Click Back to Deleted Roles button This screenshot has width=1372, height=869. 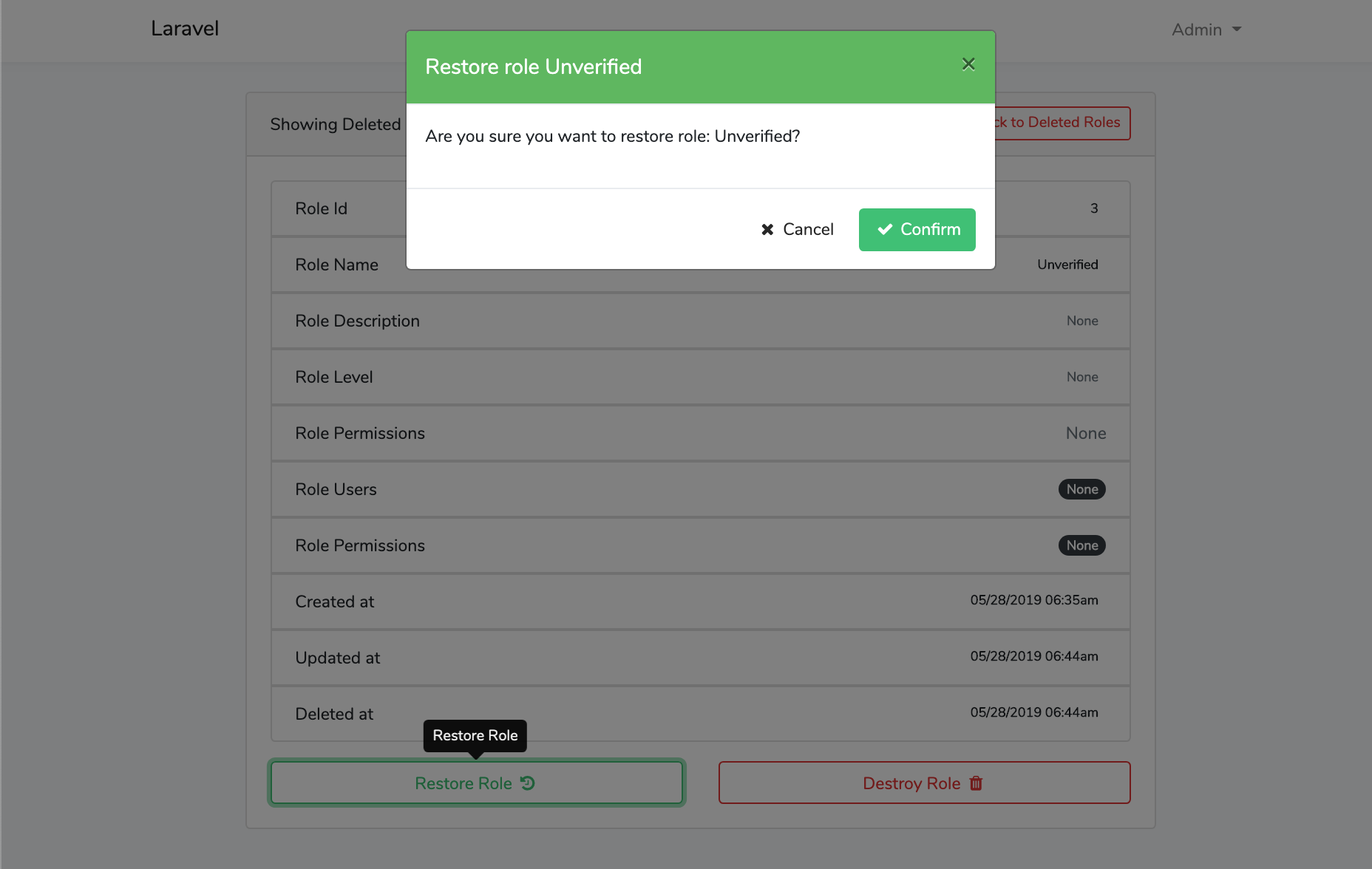point(1063,123)
